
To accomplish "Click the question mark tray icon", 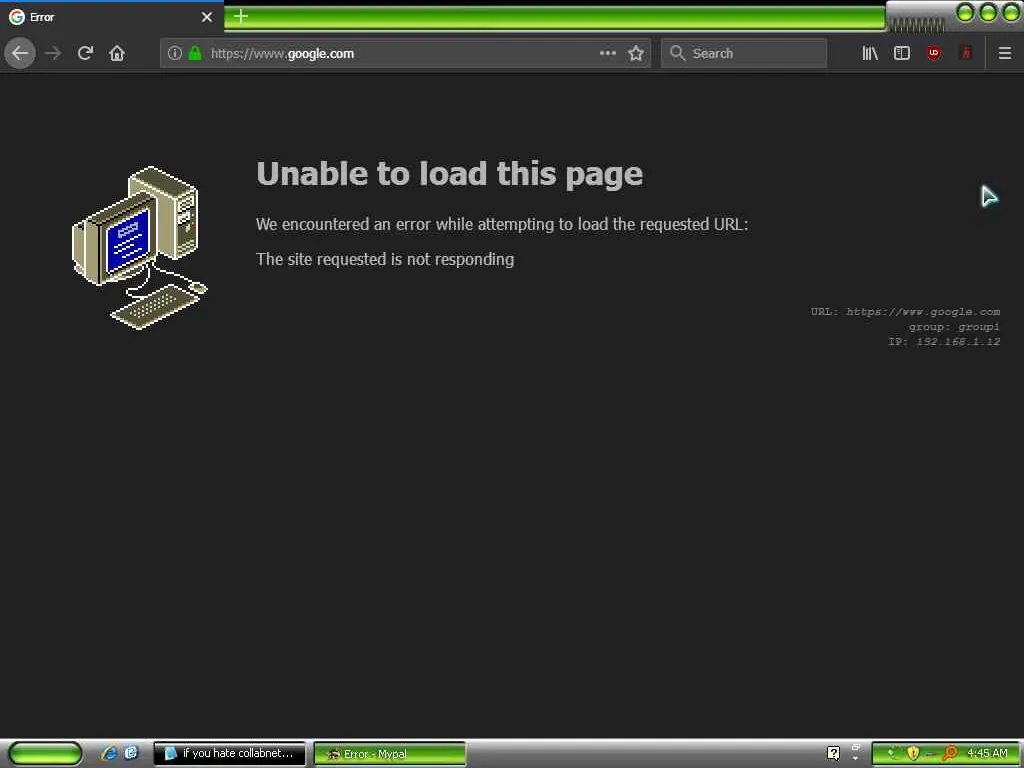I will click(833, 754).
